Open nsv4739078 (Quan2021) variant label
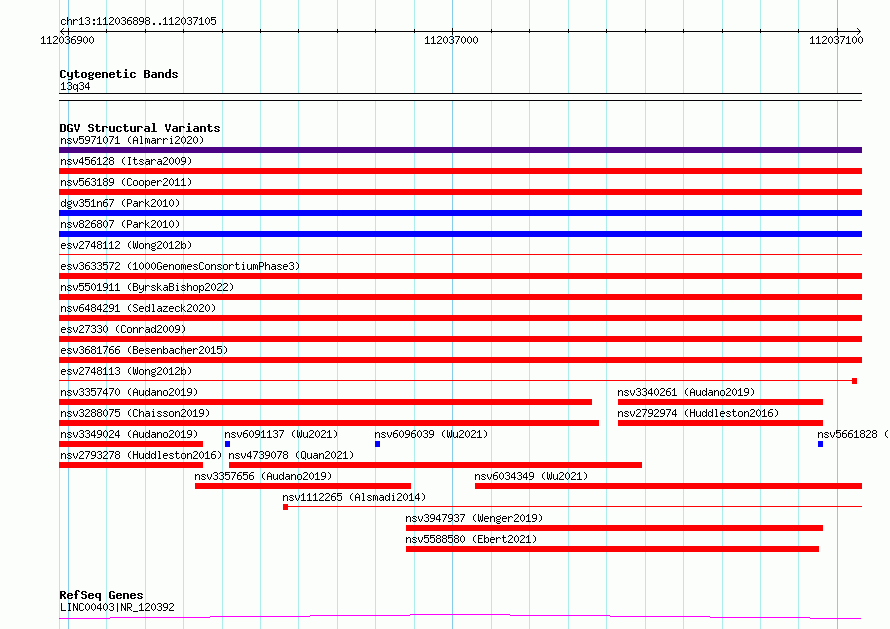 (x=291, y=455)
